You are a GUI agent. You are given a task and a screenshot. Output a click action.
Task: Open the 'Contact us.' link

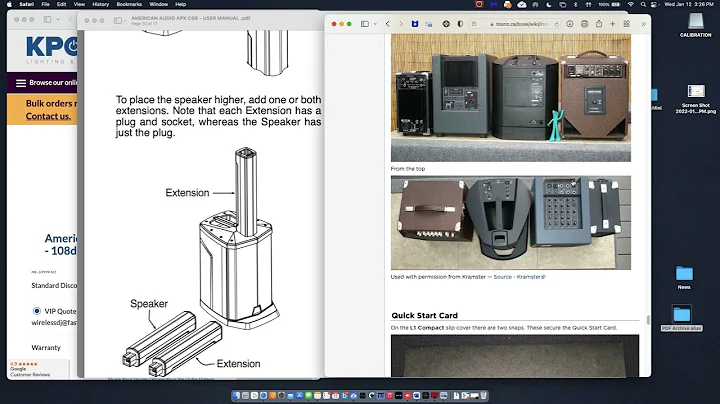pyautogui.click(x=48, y=116)
